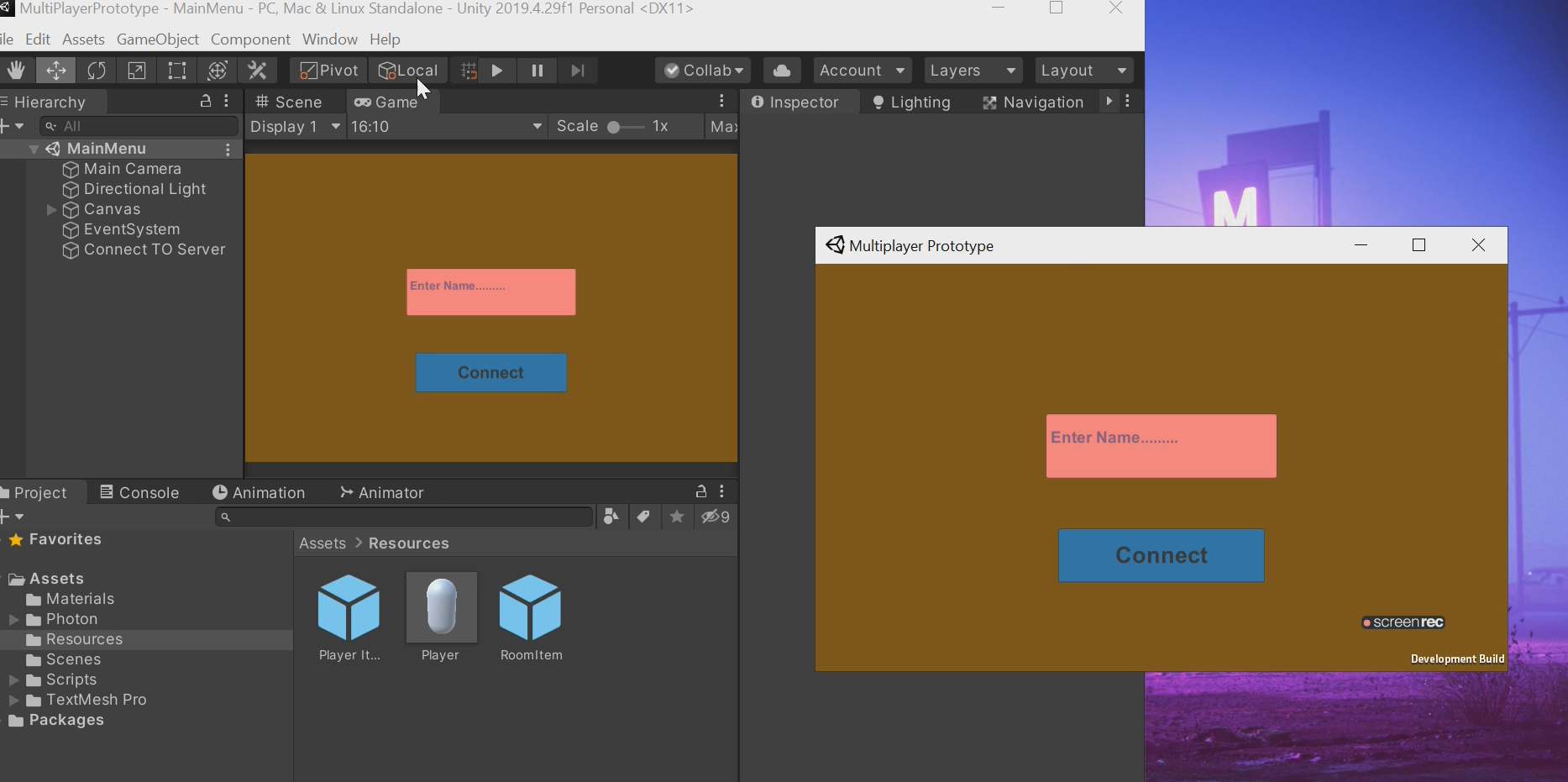Viewport: 1568px width, 782px height.
Task: Click Enter Name field in Multiplayer Prototype
Action: click(1162, 446)
